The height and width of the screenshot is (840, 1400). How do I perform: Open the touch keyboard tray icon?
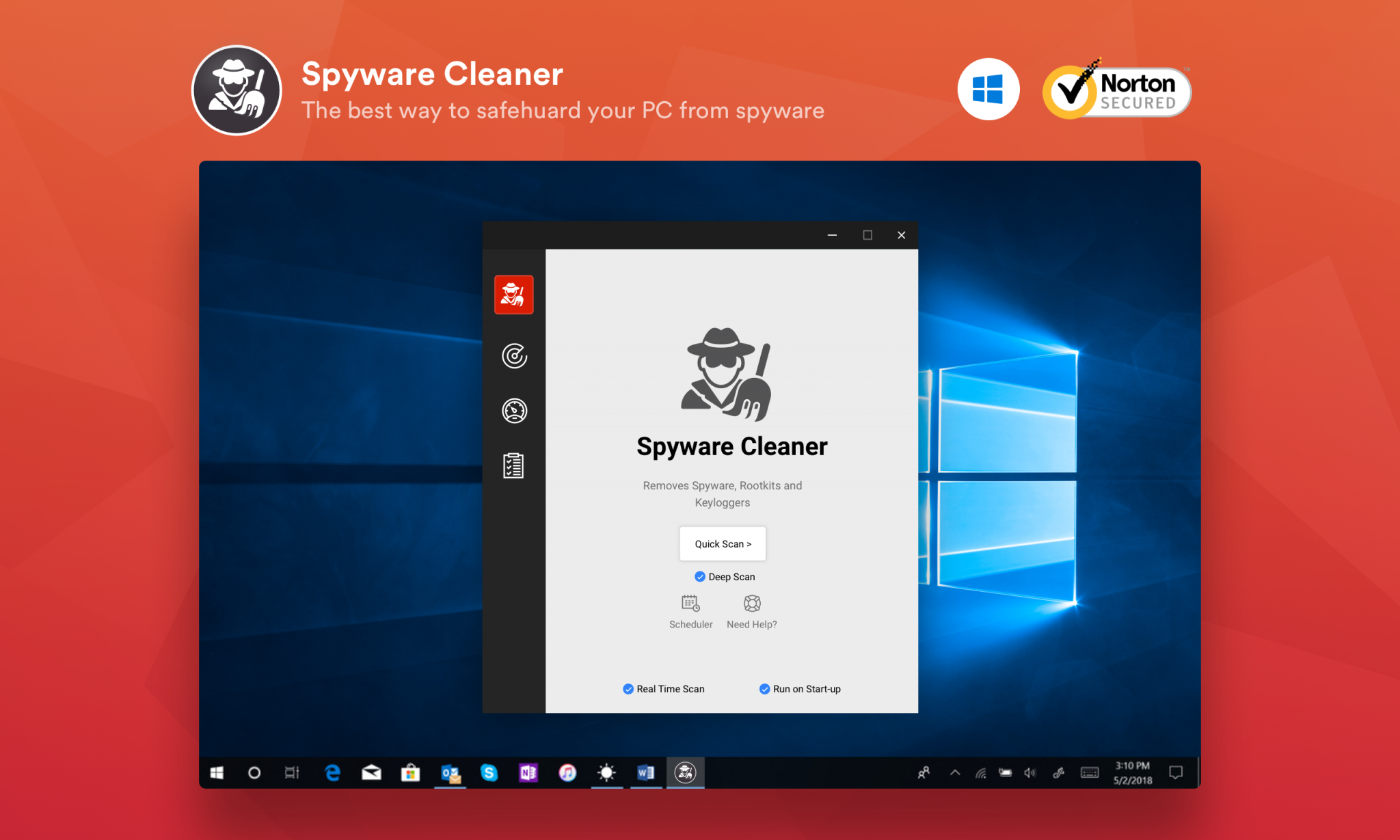[1090, 773]
